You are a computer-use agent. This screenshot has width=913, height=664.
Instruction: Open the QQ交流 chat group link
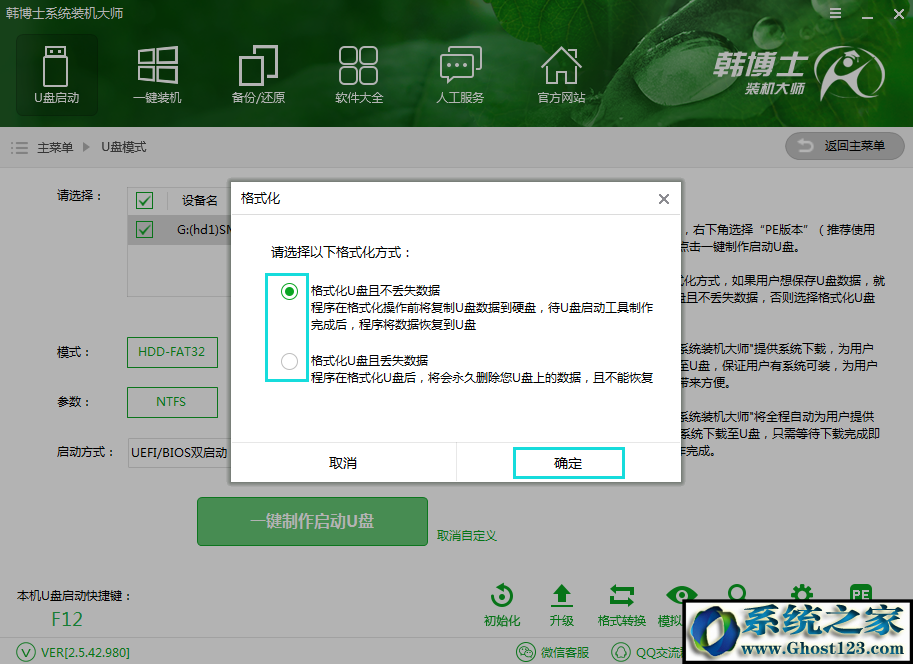pos(647,652)
